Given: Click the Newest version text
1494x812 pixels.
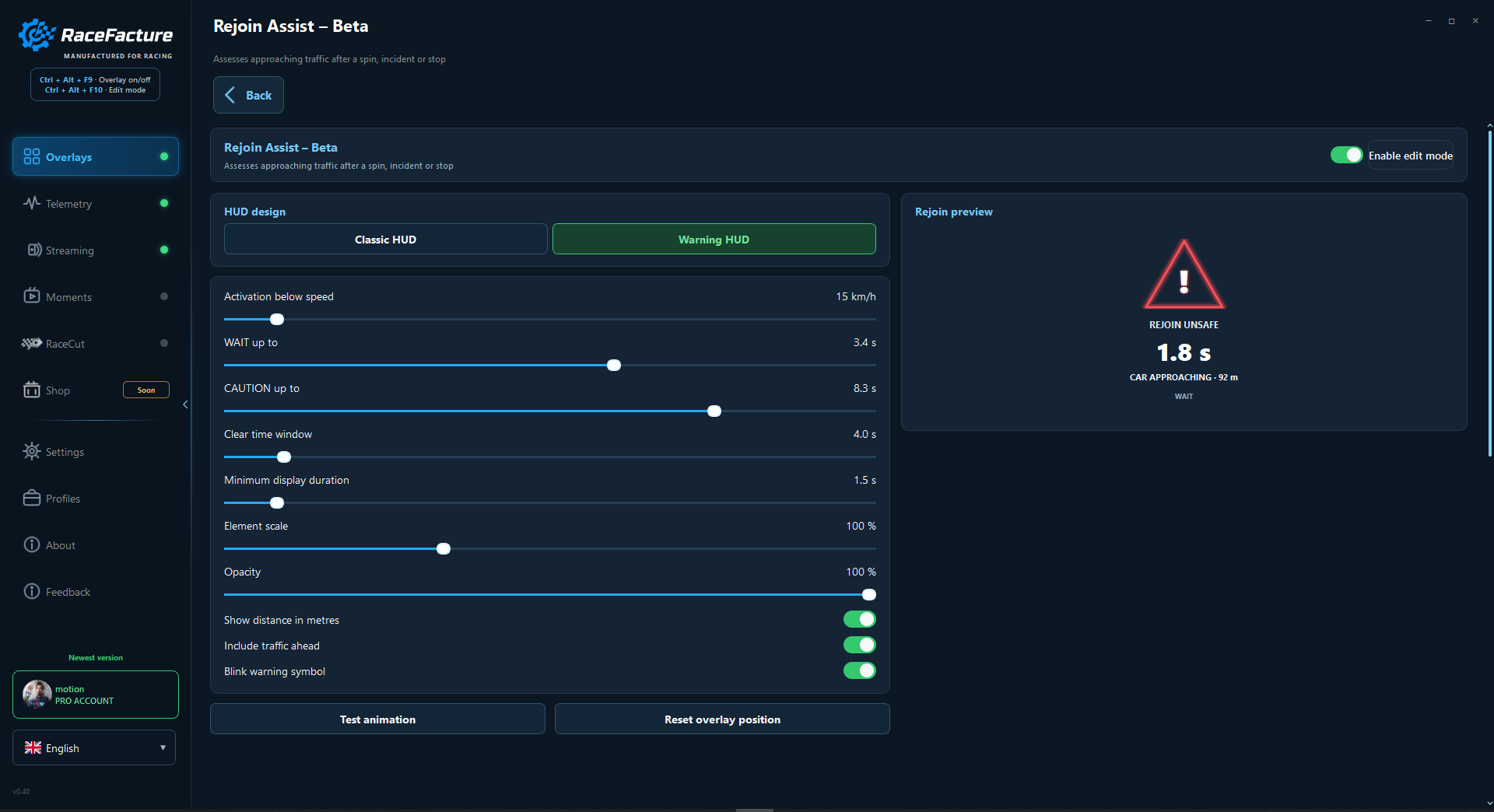Looking at the screenshot, I should (96, 657).
